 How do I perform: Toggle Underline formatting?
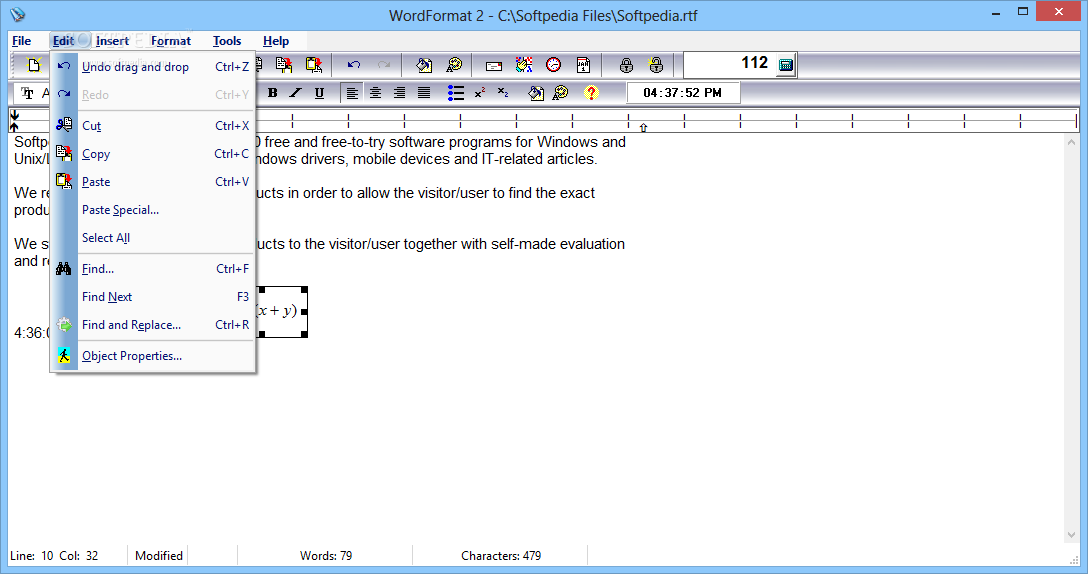click(x=319, y=93)
